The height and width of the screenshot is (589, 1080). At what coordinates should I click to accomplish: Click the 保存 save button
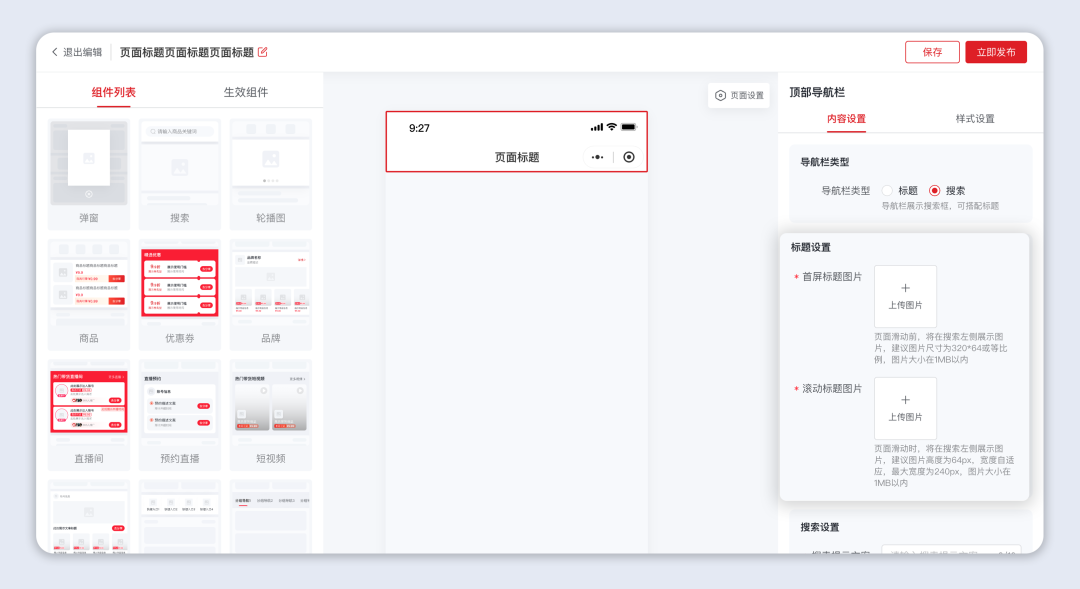pyautogui.click(x=931, y=51)
